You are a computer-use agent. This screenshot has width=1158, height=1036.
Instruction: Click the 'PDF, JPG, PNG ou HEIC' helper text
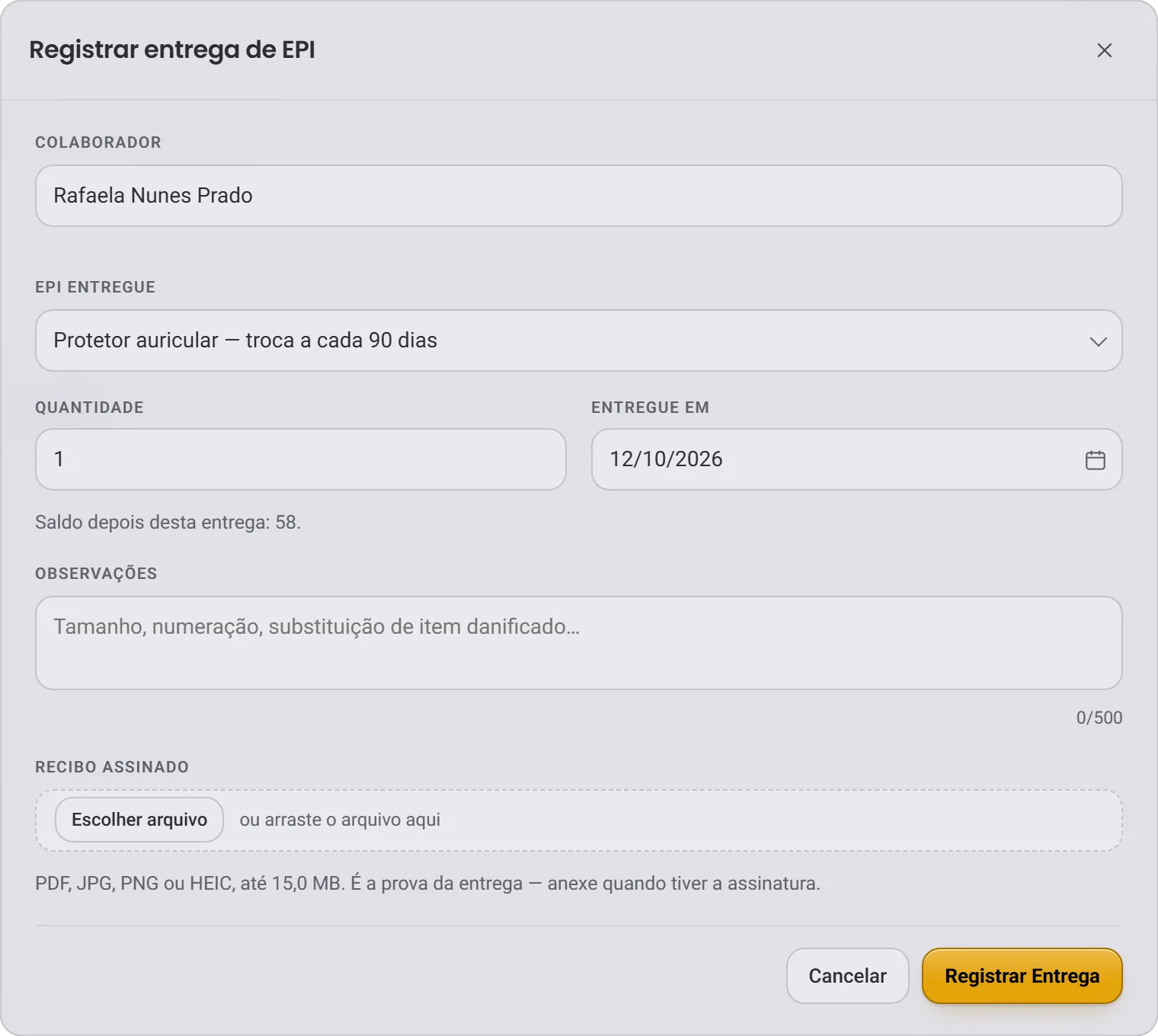(427, 884)
